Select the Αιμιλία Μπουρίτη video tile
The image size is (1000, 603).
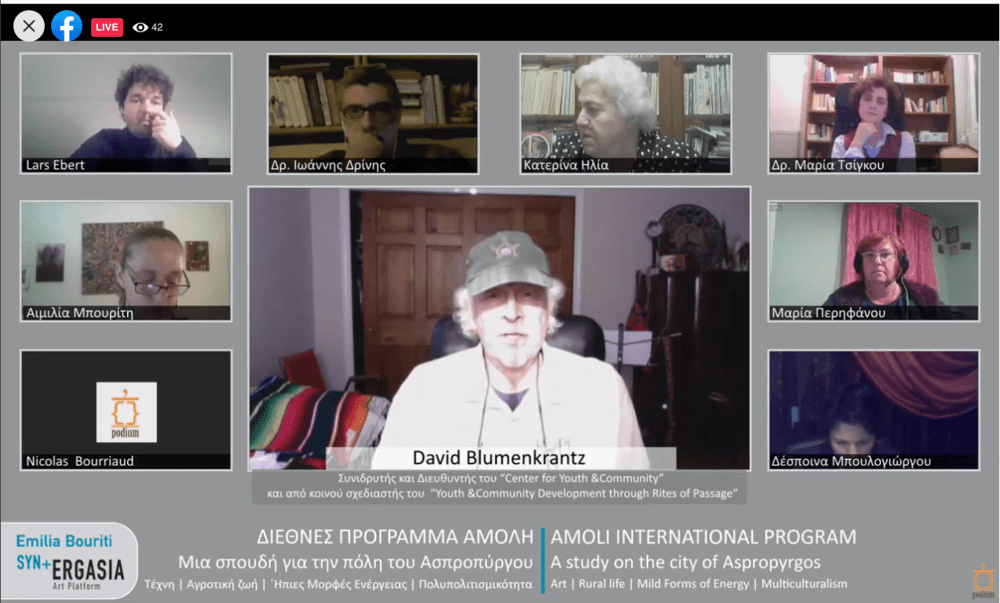point(126,260)
